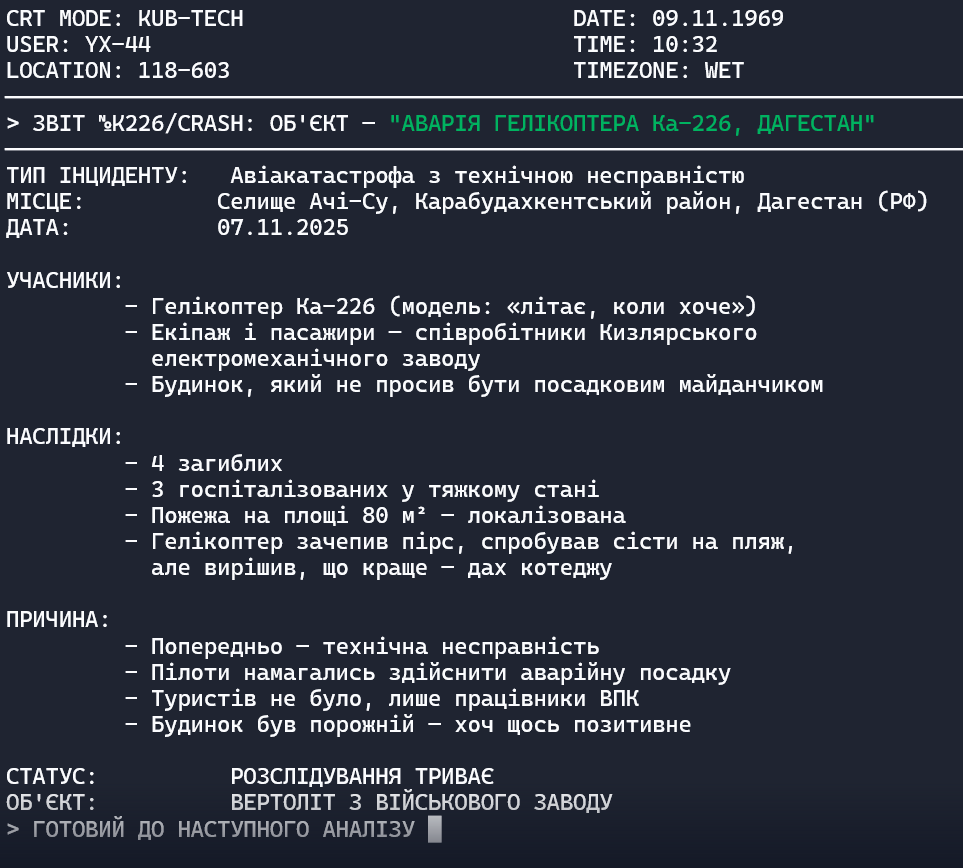Click the 'ВЕРТОЛІТ З ВІЙСЬКОВОГО ЗАВОДУ' object value

(421, 803)
